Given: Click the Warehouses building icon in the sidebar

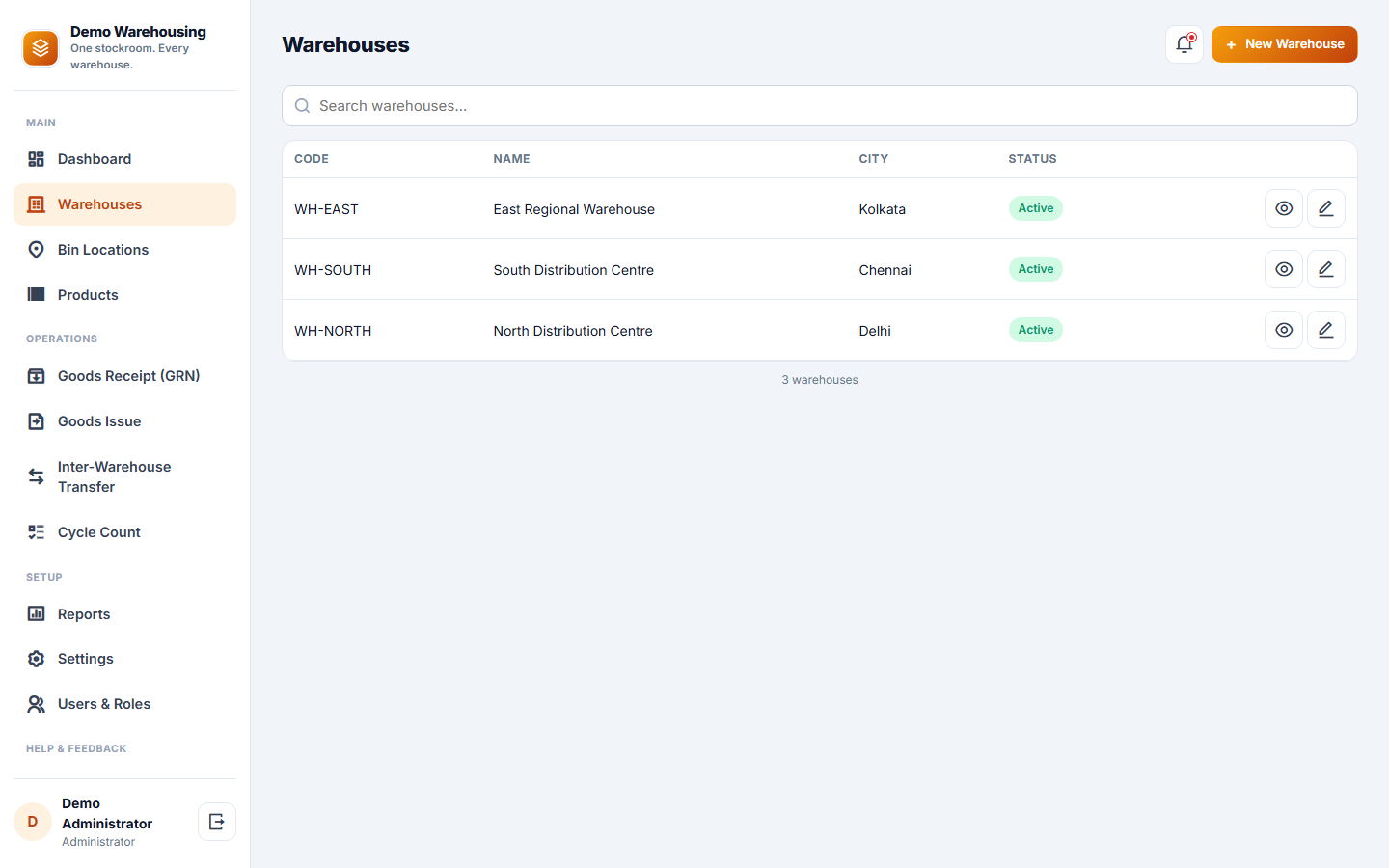Looking at the screenshot, I should (37, 204).
